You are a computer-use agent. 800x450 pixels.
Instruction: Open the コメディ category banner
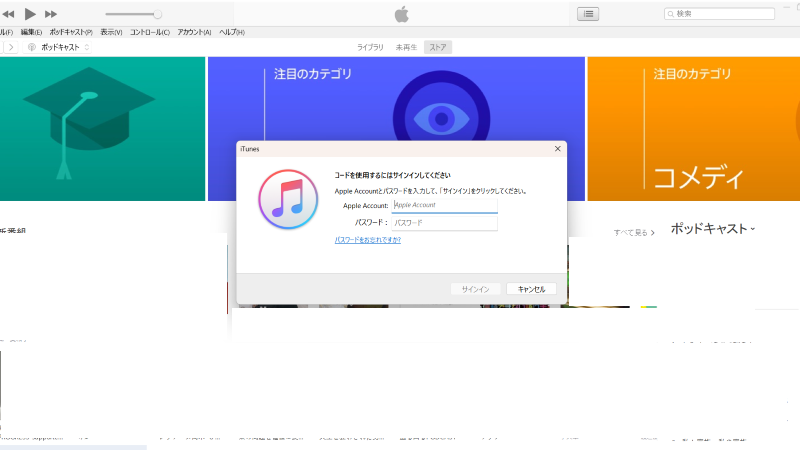(x=694, y=129)
